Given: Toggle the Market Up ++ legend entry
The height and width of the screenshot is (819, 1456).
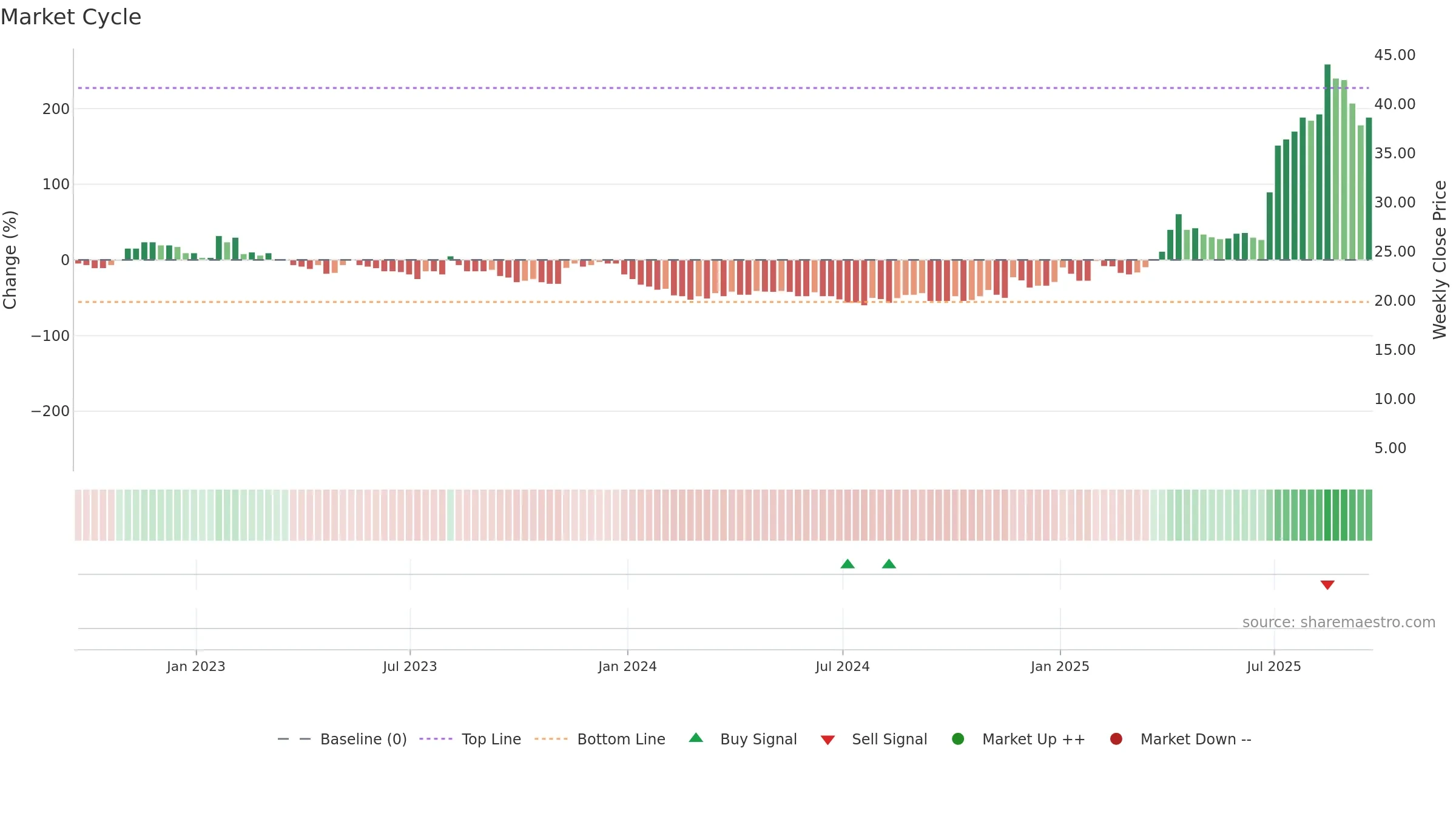Looking at the screenshot, I should [x=1019, y=739].
